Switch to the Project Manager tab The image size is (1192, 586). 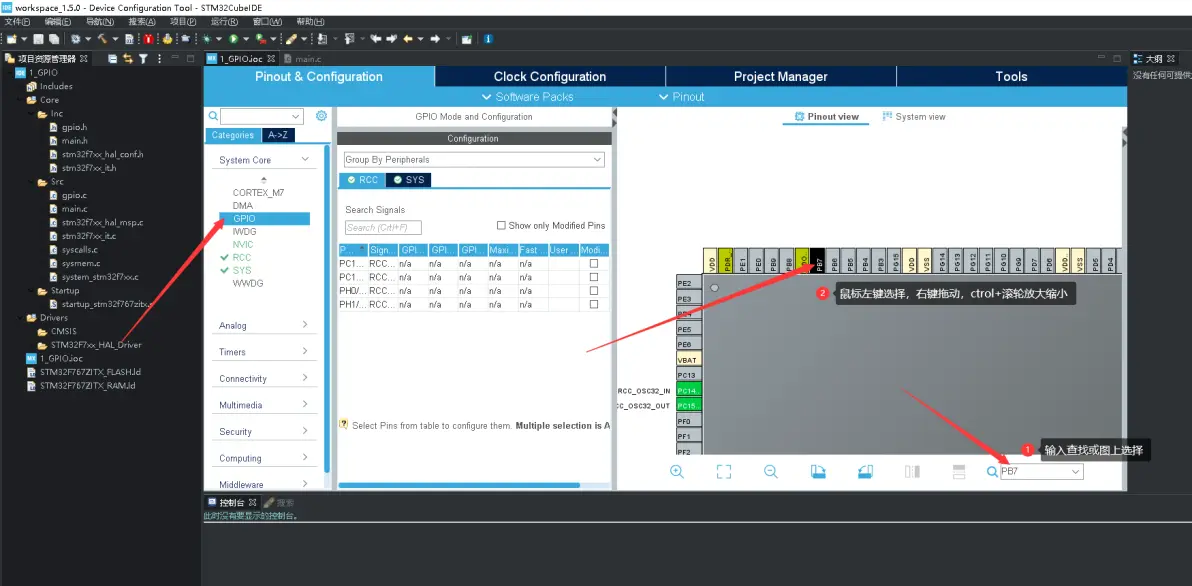781,76
